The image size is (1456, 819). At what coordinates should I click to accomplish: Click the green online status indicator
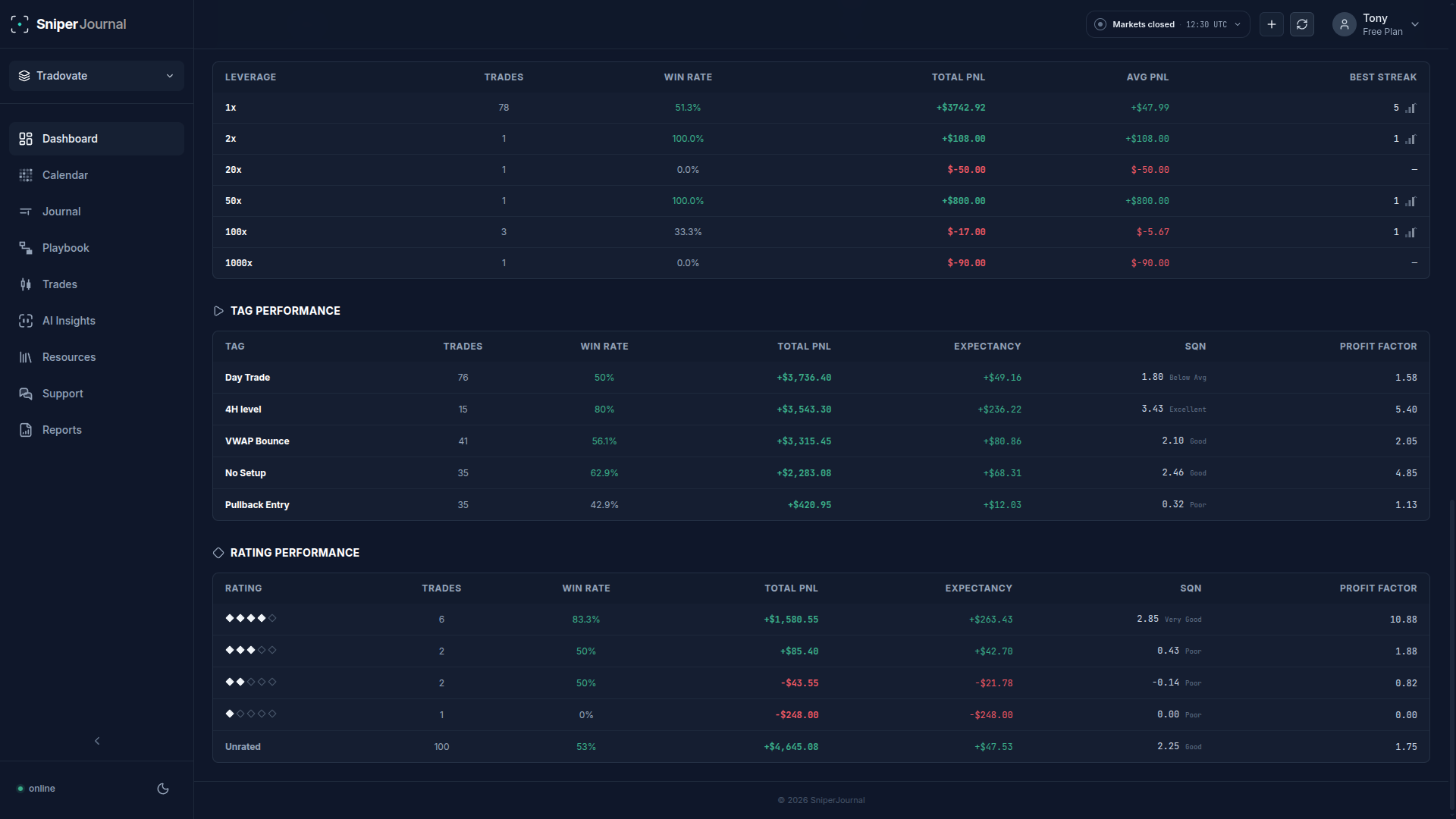pos(20,789)
